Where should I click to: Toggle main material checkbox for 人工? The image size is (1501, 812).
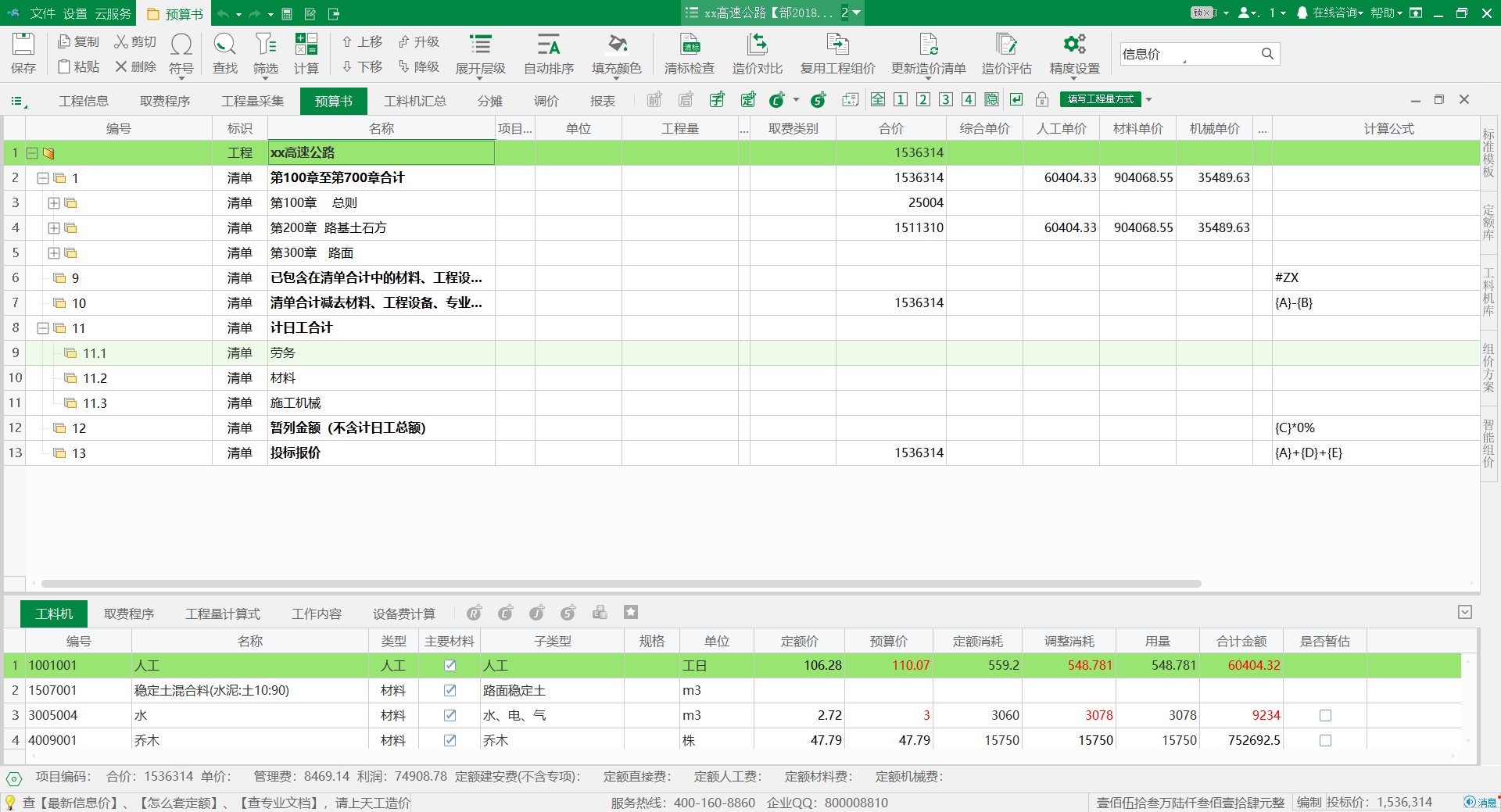point(450,665)
